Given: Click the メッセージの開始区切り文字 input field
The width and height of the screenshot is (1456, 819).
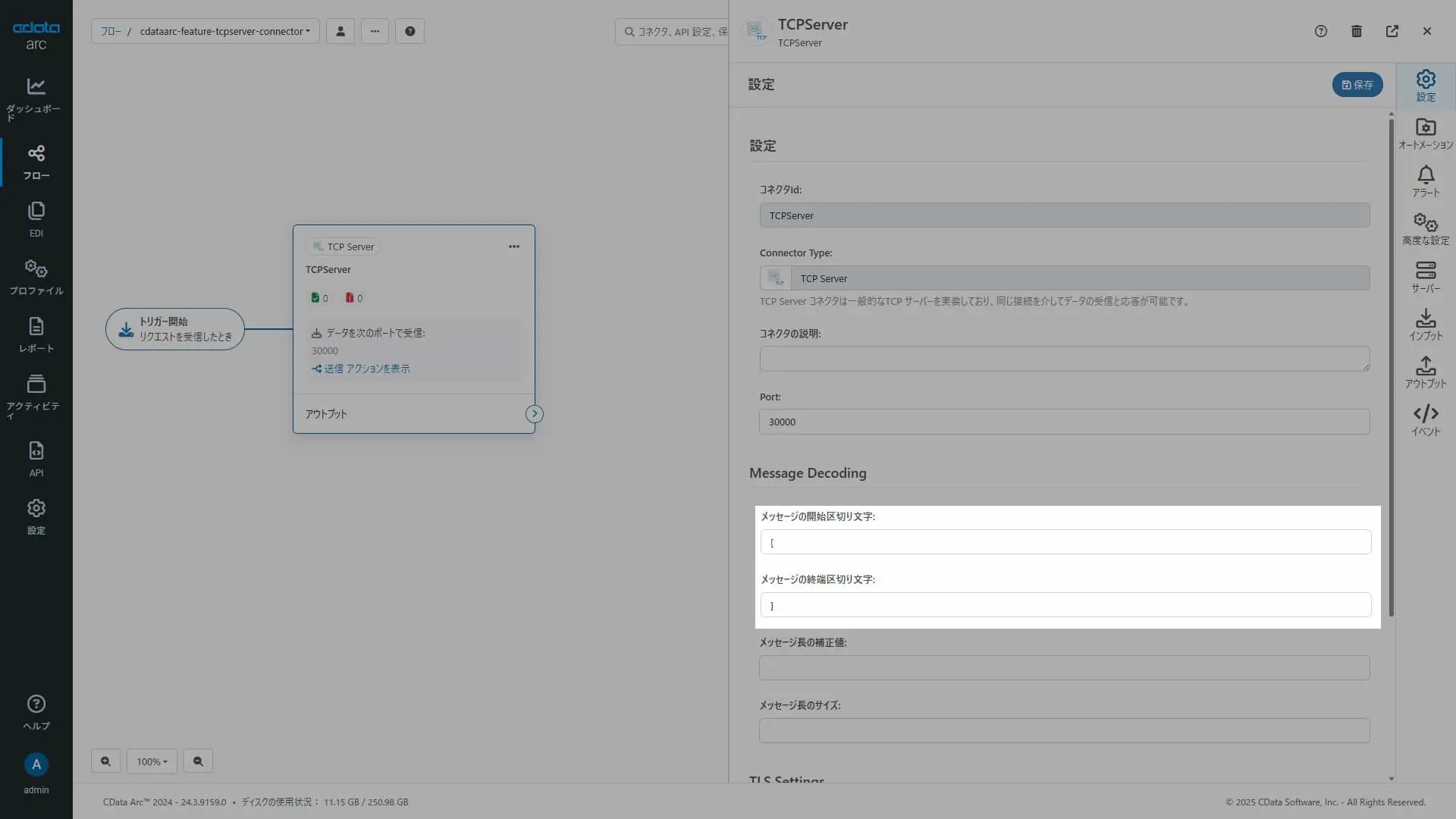Looking at the screenshot, I should click(1065, 542).
